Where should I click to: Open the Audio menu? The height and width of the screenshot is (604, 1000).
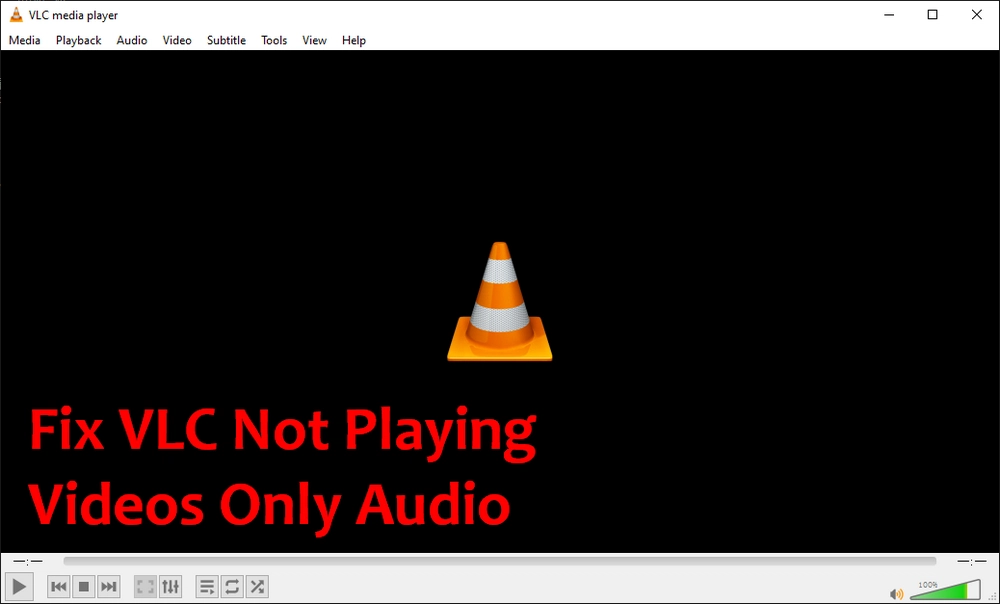(x=131, y=40)
